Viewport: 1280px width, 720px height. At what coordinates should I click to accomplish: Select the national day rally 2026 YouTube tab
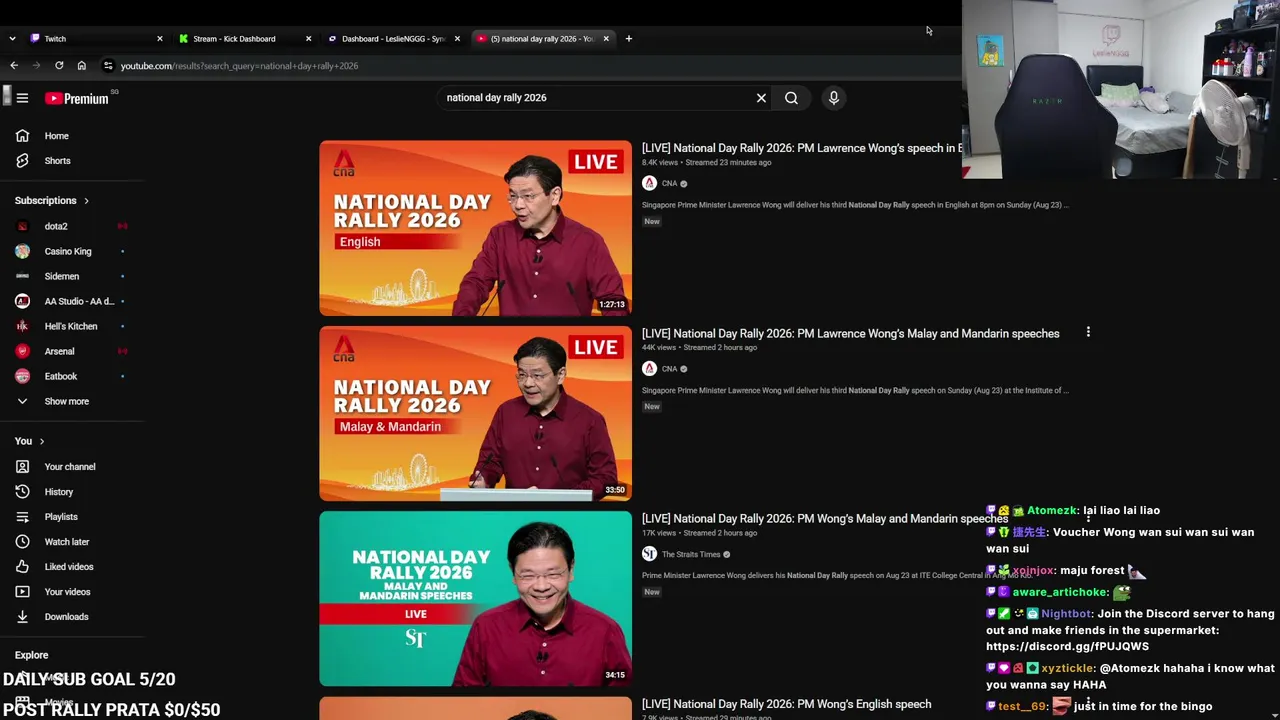coord(540,39)
